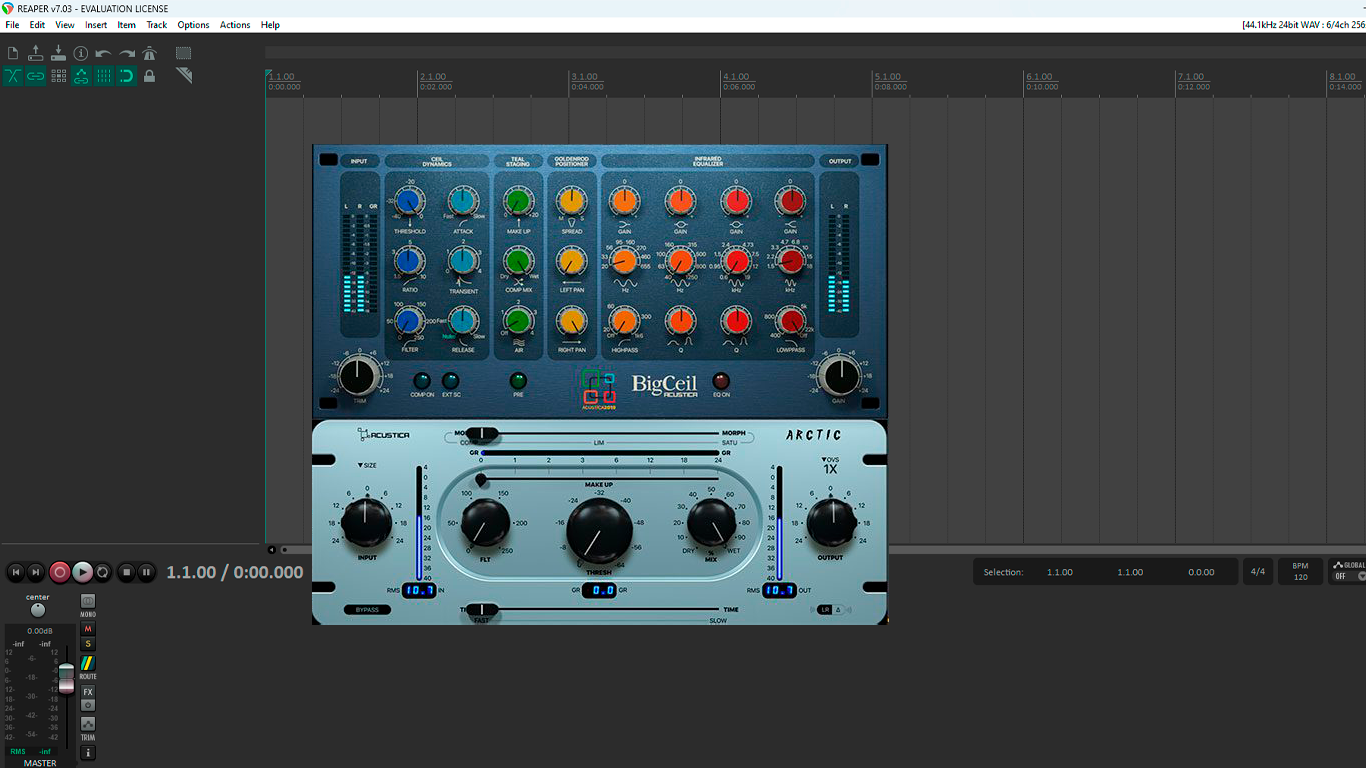Click the Save Project download-arrow icon
1366x768 pixels.
tap(58, 53)
